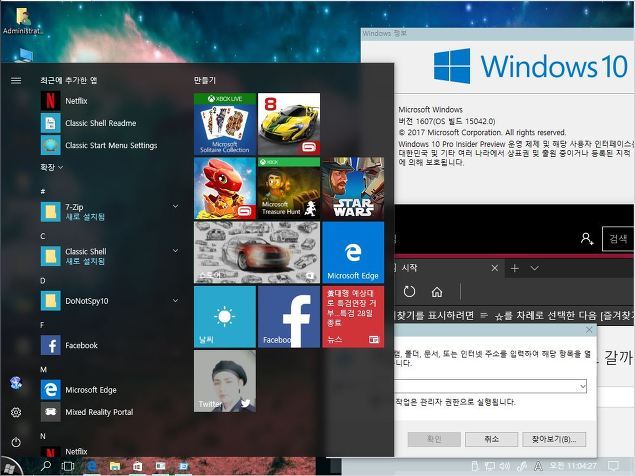The image size is (635, 476).
Task: Open the user account icon in Start sidebar
Action: click(16, 383)
